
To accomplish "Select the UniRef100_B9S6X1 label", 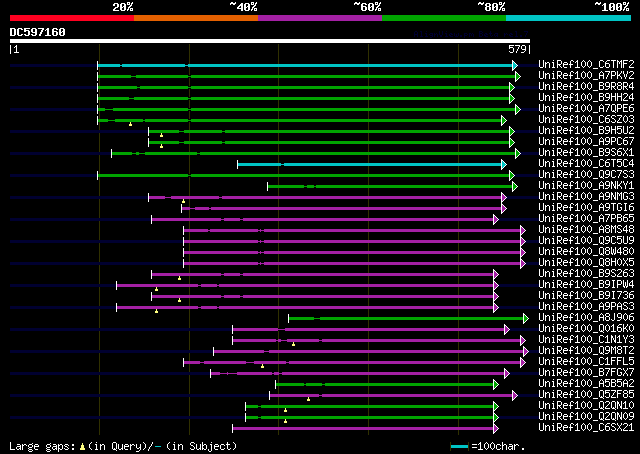I will (x=586, y=153).
